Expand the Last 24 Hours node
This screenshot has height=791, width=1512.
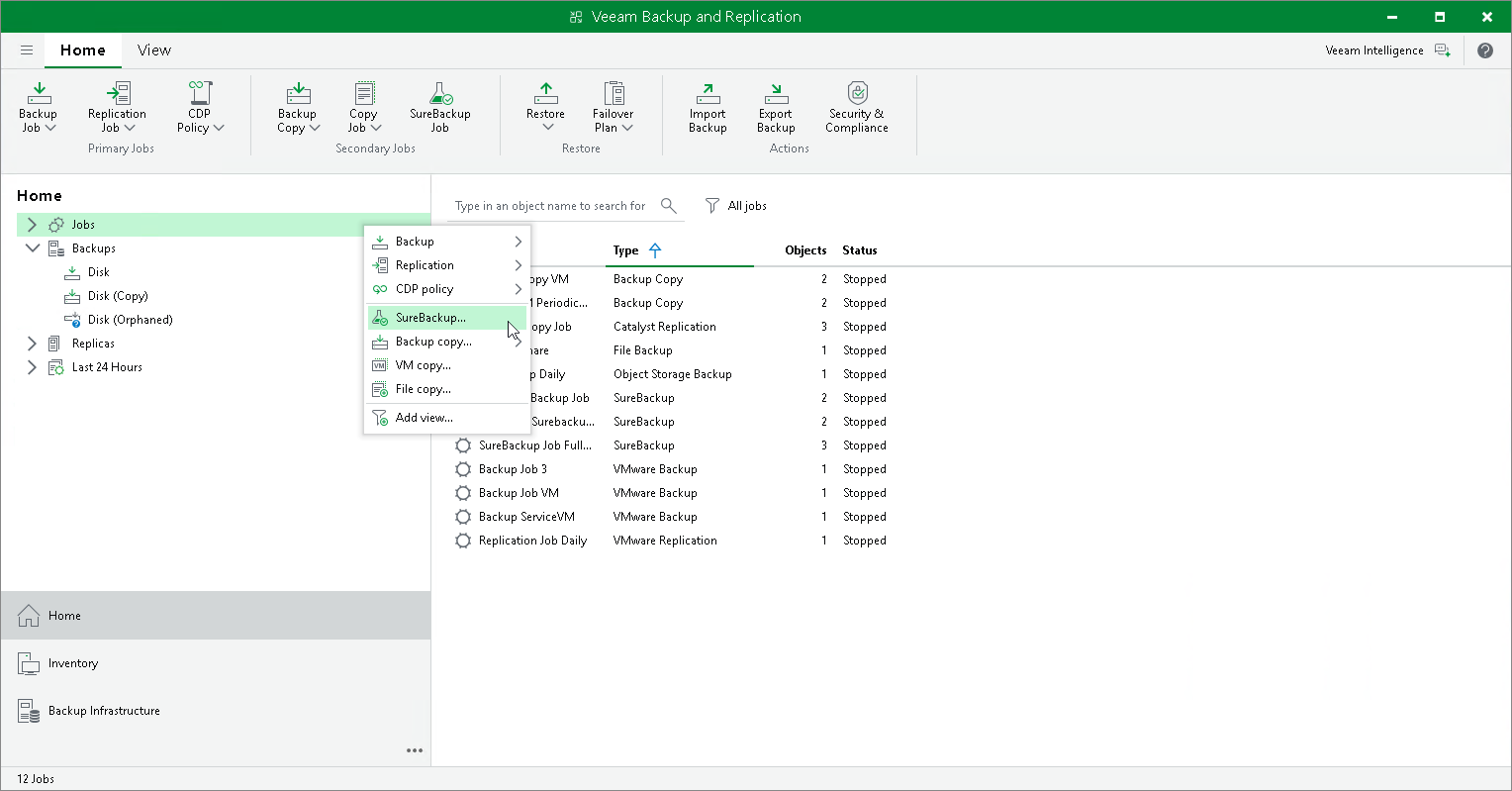click(x=32, y=367)
